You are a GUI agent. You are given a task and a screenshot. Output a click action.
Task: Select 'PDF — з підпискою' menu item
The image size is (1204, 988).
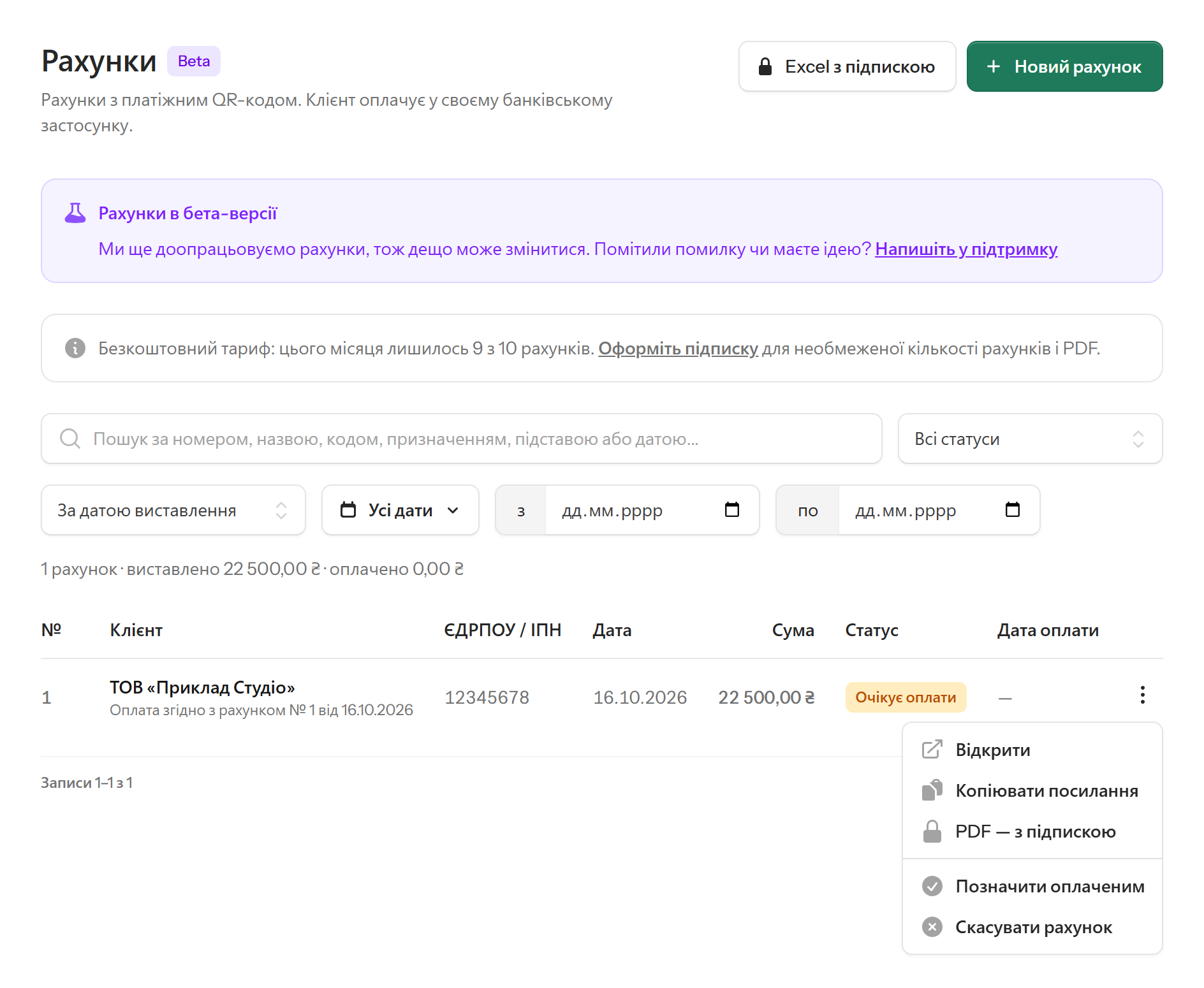(x=1032, y=831)
